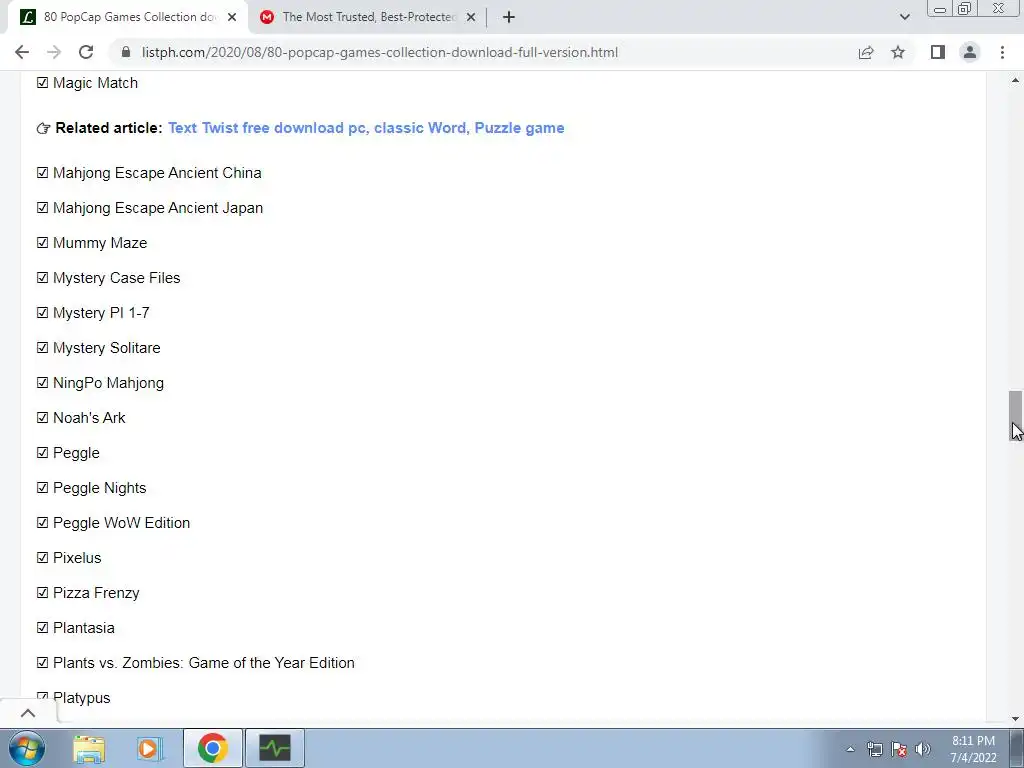The image size is (1024, 768).
Task: Open Chrome three-dot menu
Action: pos(1002,52)
